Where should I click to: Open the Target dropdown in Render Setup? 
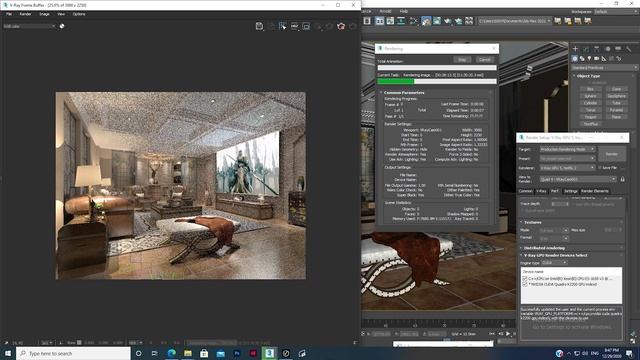point(567,149)
